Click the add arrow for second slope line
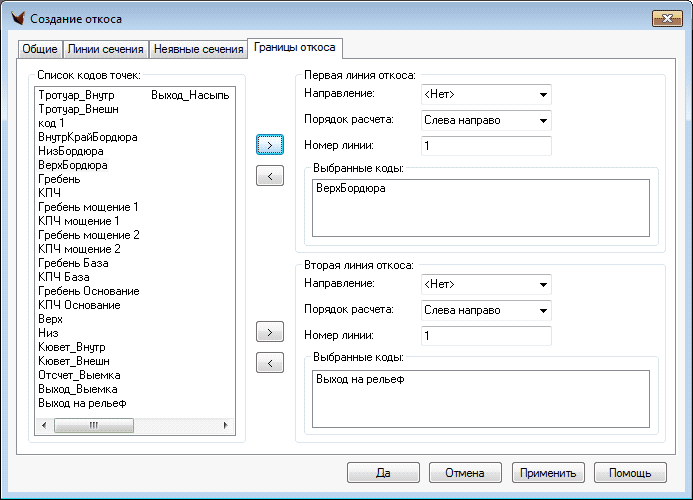This screenshot has height=500, width=693. click(269, 331)
